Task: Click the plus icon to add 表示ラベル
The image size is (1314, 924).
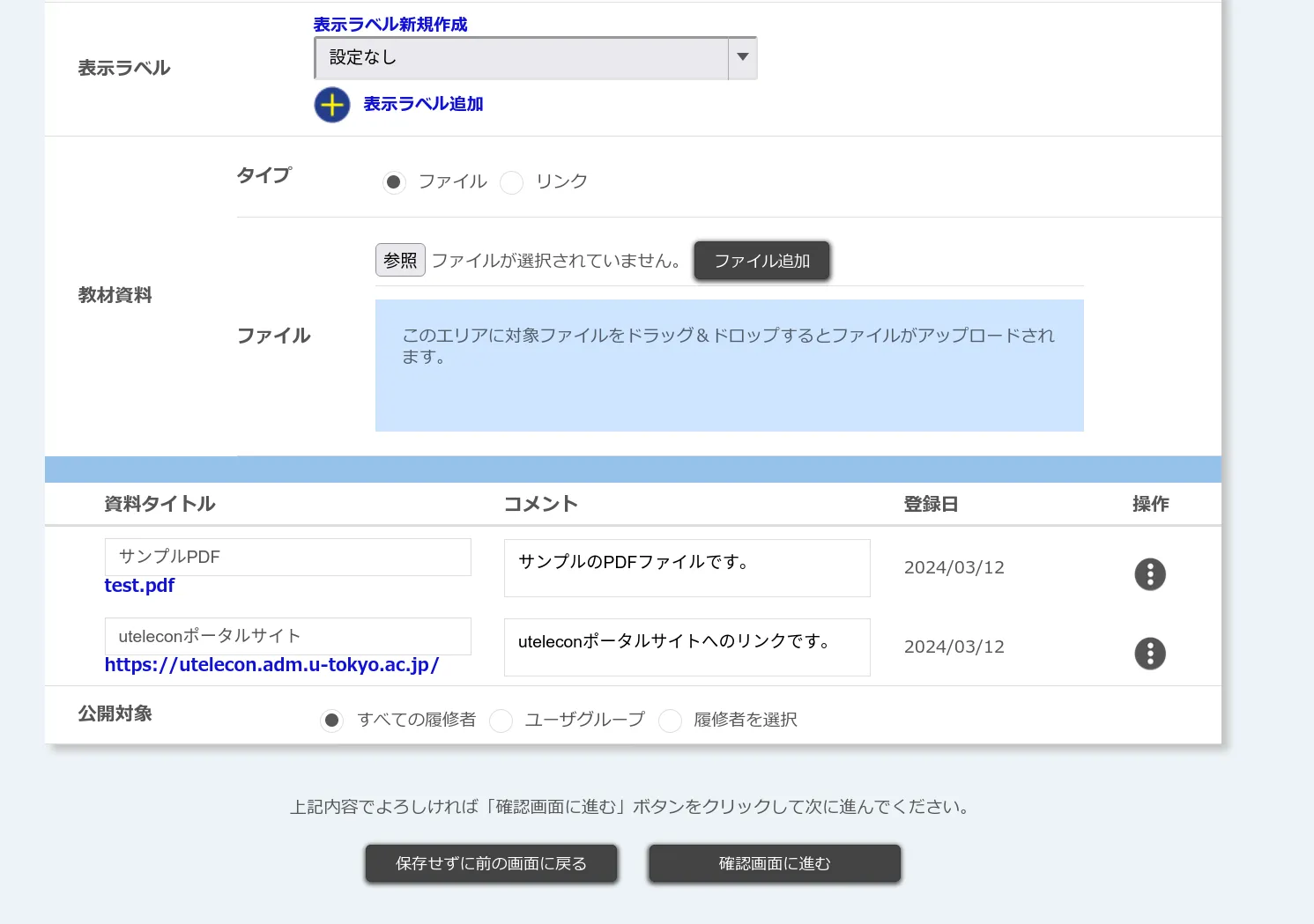Action: point(331,104)
